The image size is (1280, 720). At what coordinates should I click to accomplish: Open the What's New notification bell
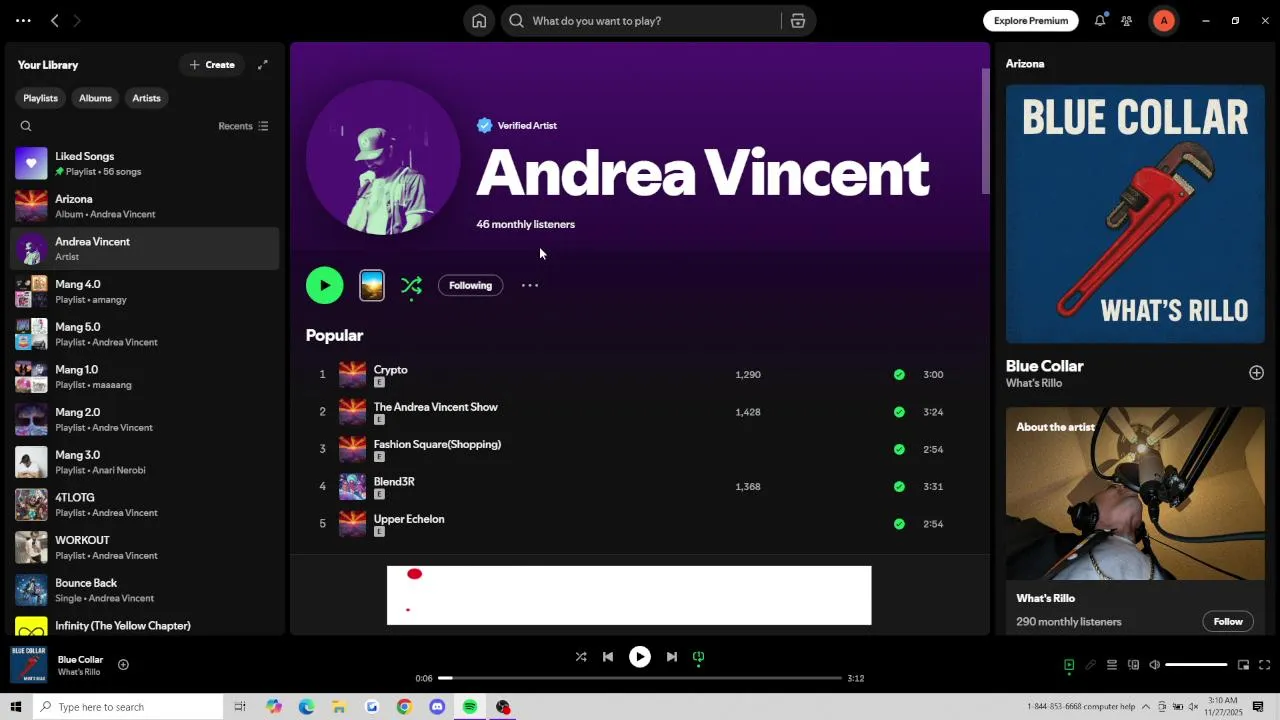[x=1100, y=20]
